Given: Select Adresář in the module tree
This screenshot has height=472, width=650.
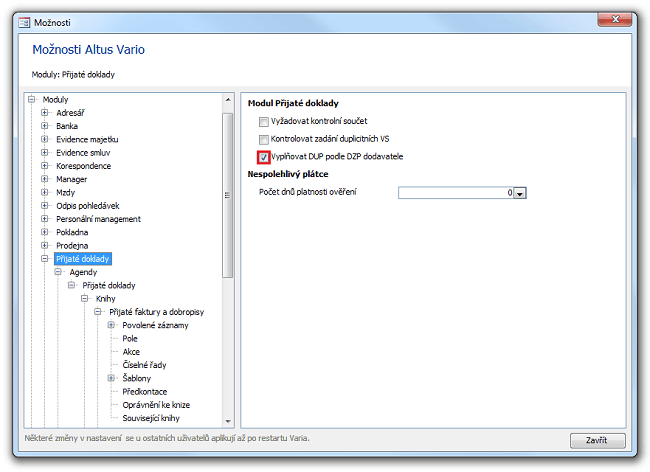Looking at the screenshot, I should [70, 113].
